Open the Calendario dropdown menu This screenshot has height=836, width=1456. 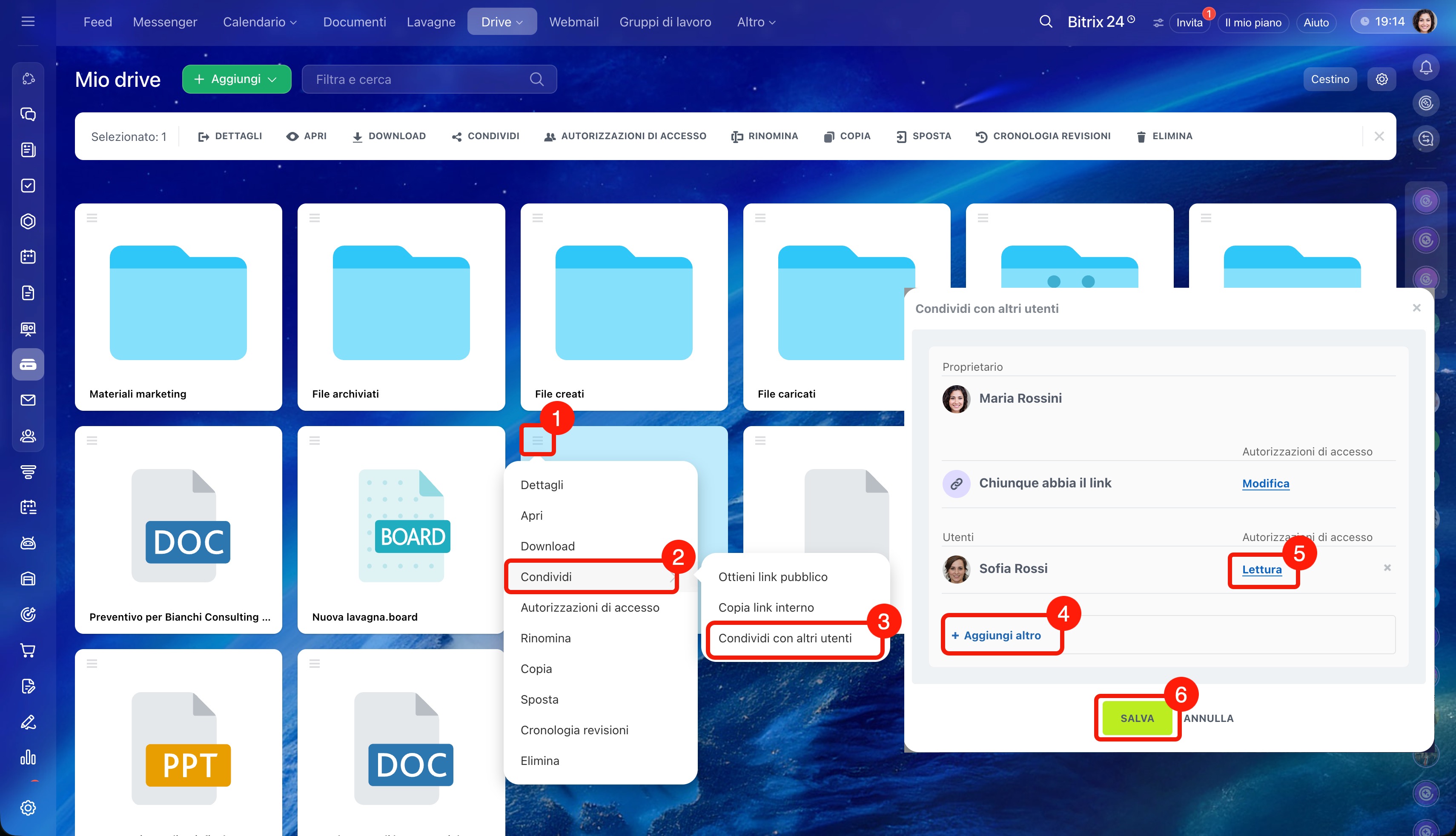click(260, 22)
